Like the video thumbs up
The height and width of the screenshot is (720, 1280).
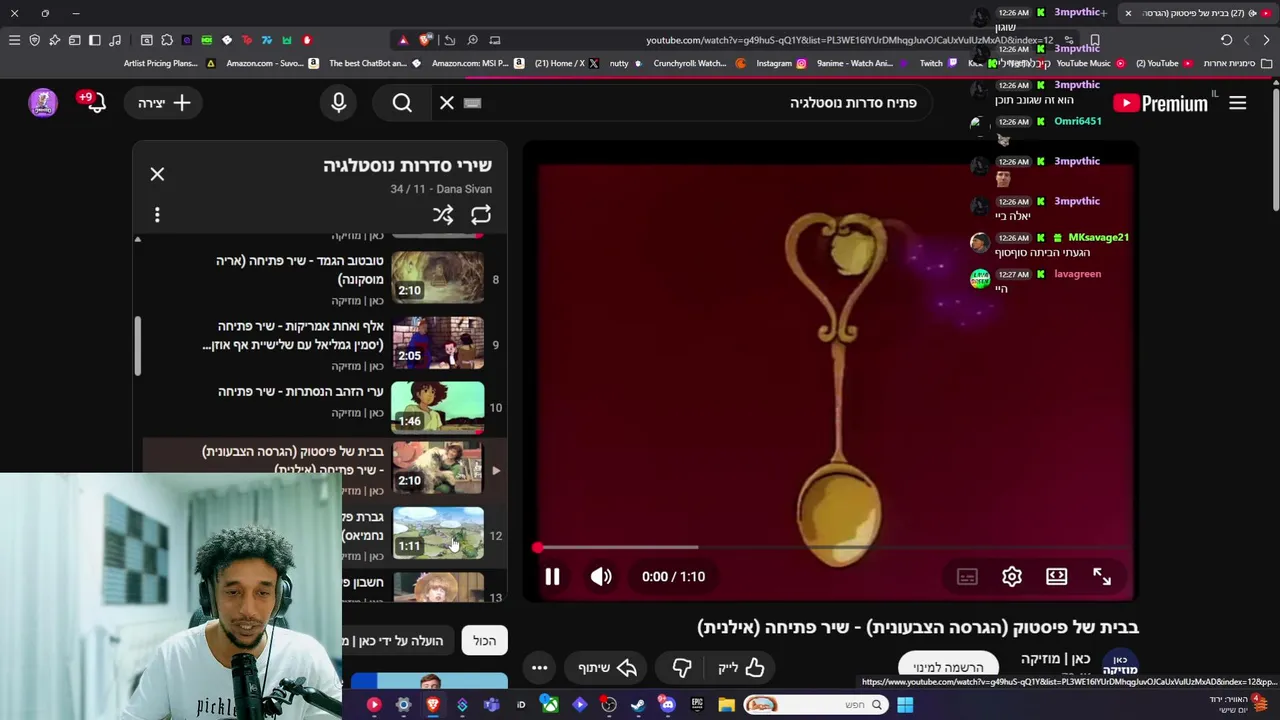[x=741, y=667]
